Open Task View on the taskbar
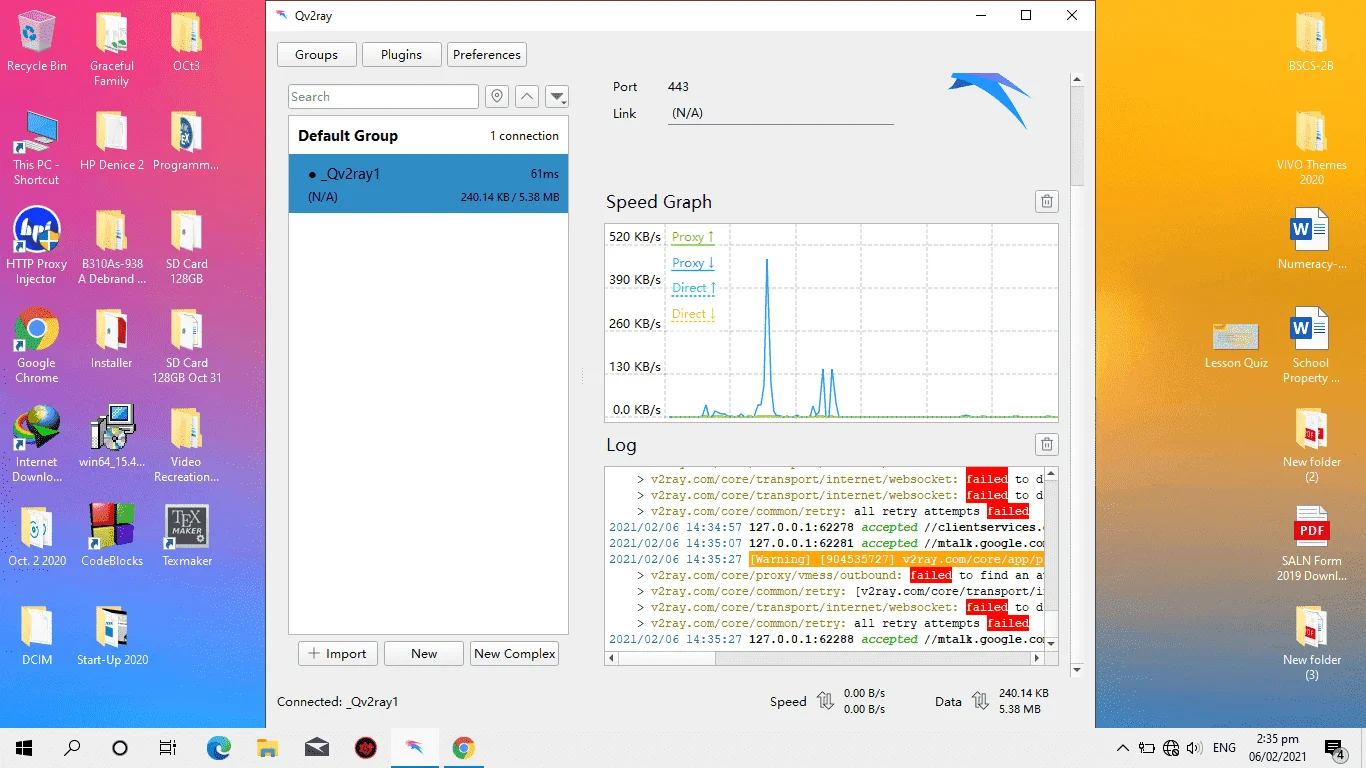This screenshot has width=1366, height=768. tap(168, 747)
